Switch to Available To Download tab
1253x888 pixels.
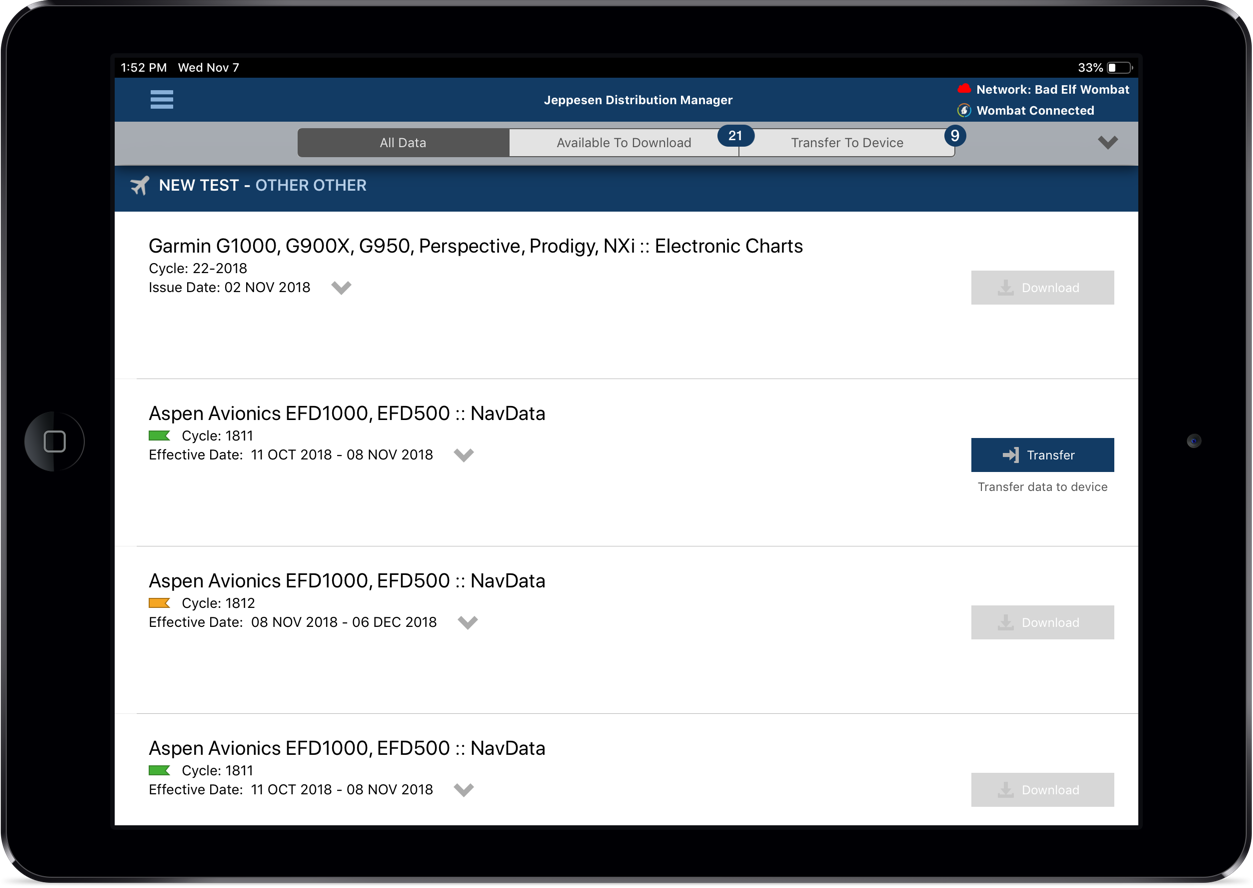(x=624, y=143)
